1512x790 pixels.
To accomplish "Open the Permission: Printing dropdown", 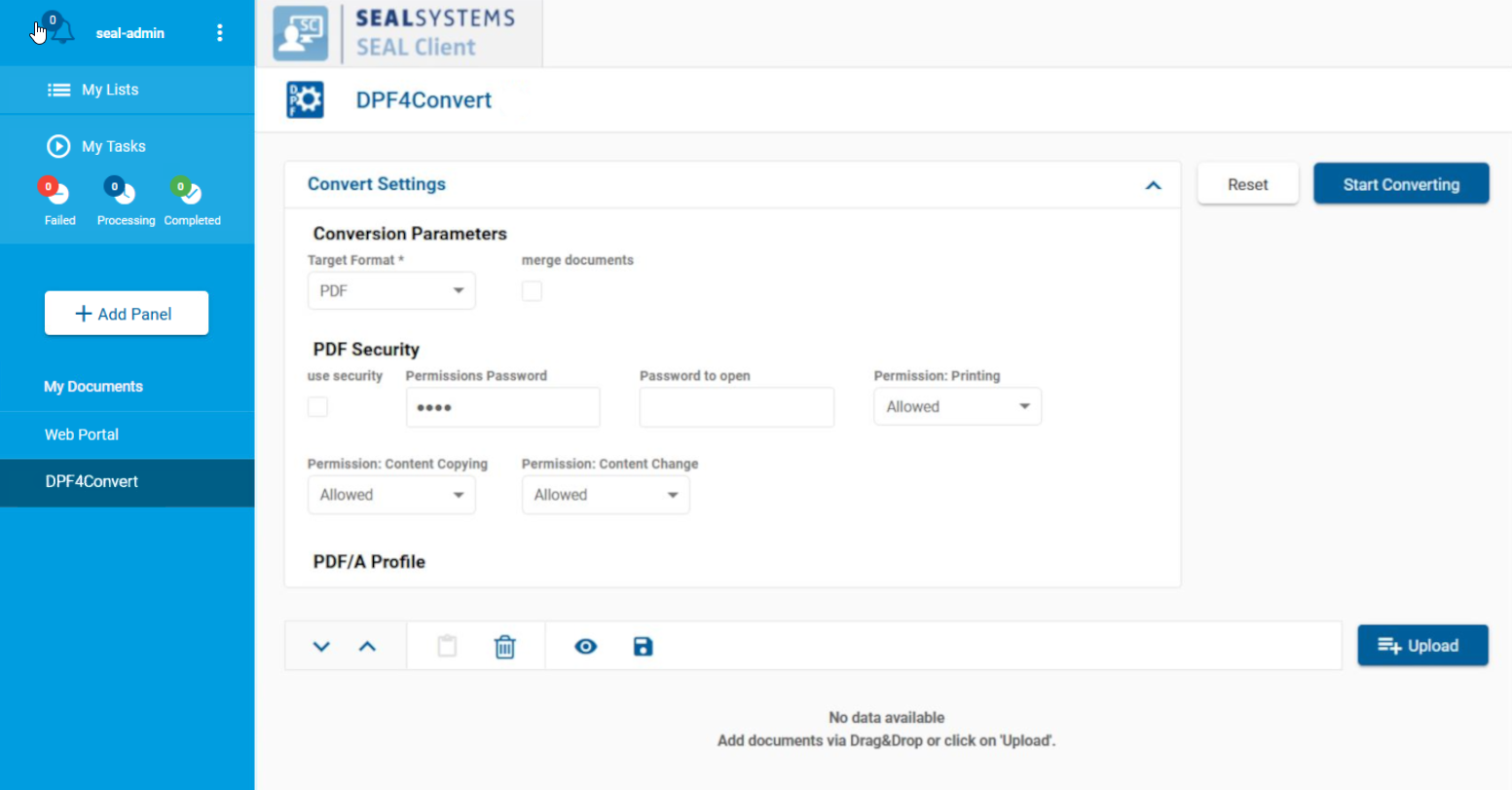I will [x=957, y=407].
